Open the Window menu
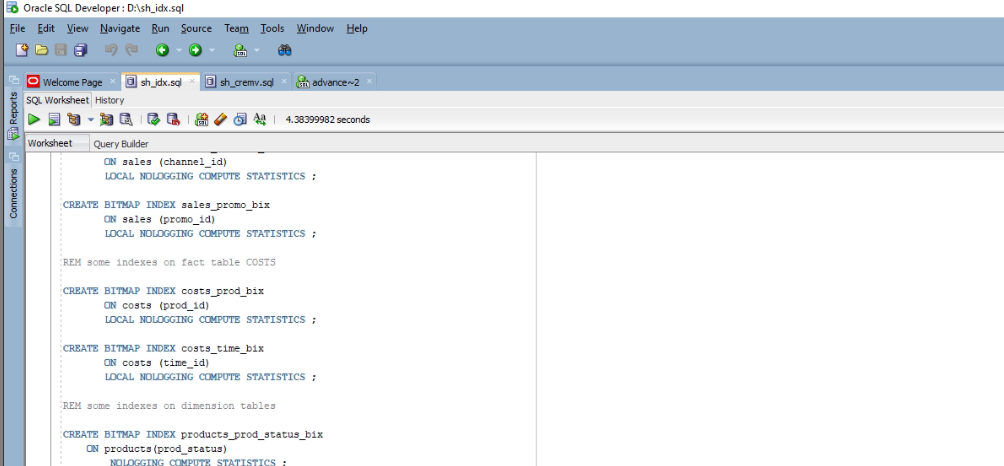 pos(315,28)
